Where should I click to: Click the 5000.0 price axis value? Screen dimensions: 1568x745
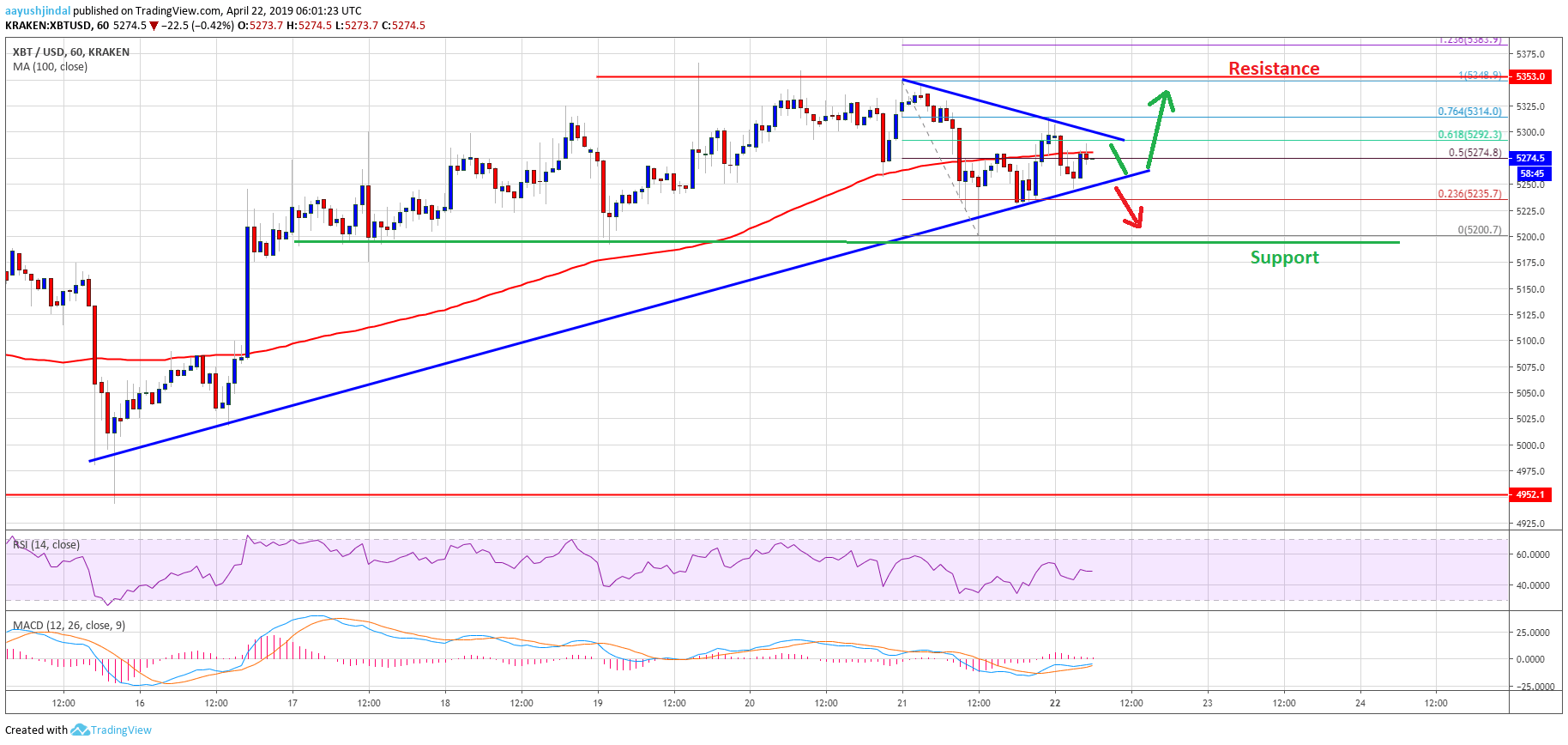(1530, 445)
